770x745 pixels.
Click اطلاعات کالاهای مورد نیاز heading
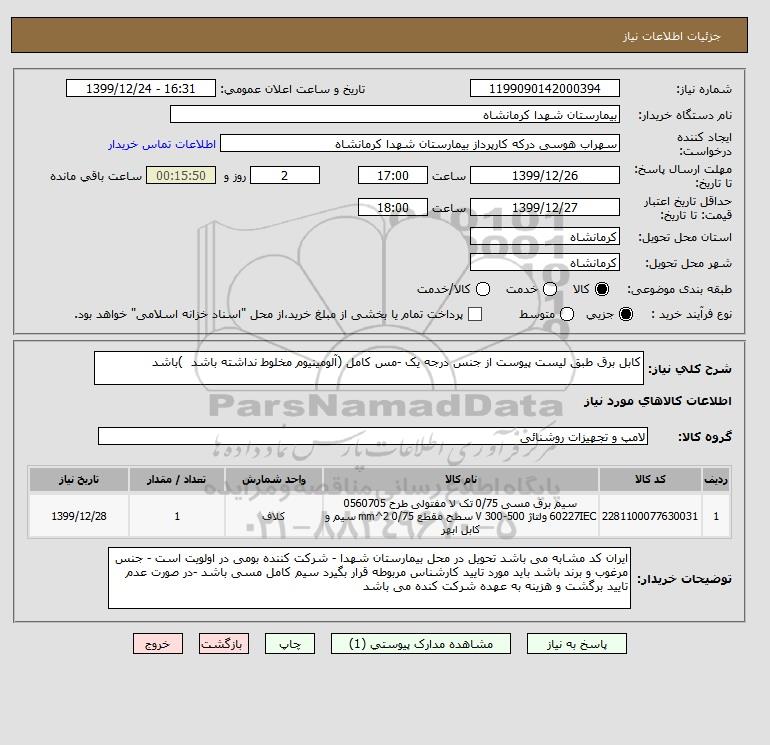pyautogui.click(x=658, y=401)
